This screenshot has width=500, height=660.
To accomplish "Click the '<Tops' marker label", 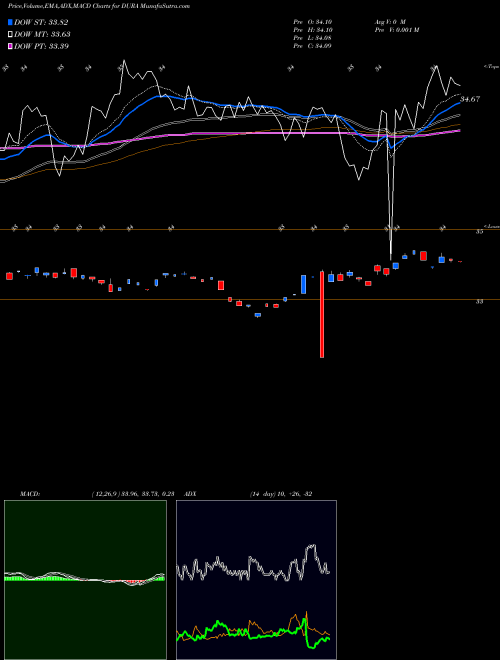I will (491, 67).
